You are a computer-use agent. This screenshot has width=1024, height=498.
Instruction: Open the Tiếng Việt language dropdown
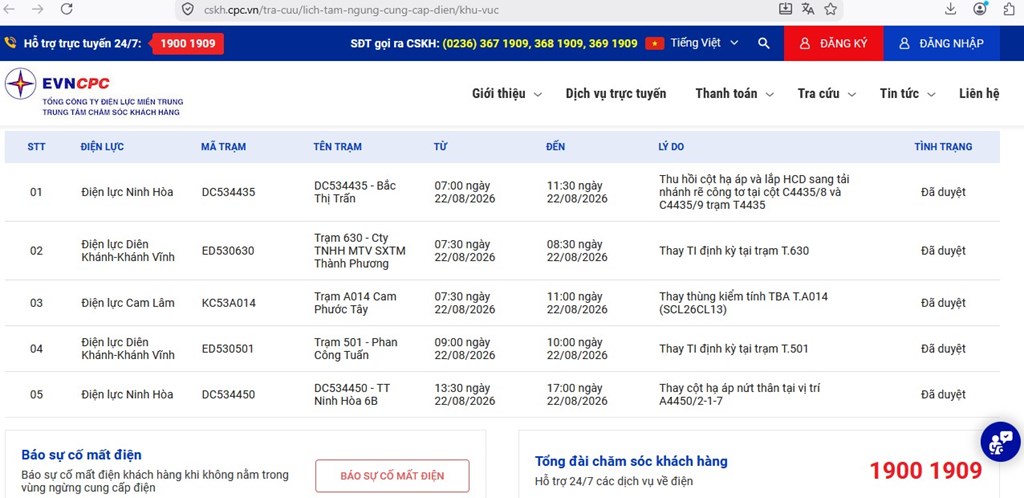(704, 43)
